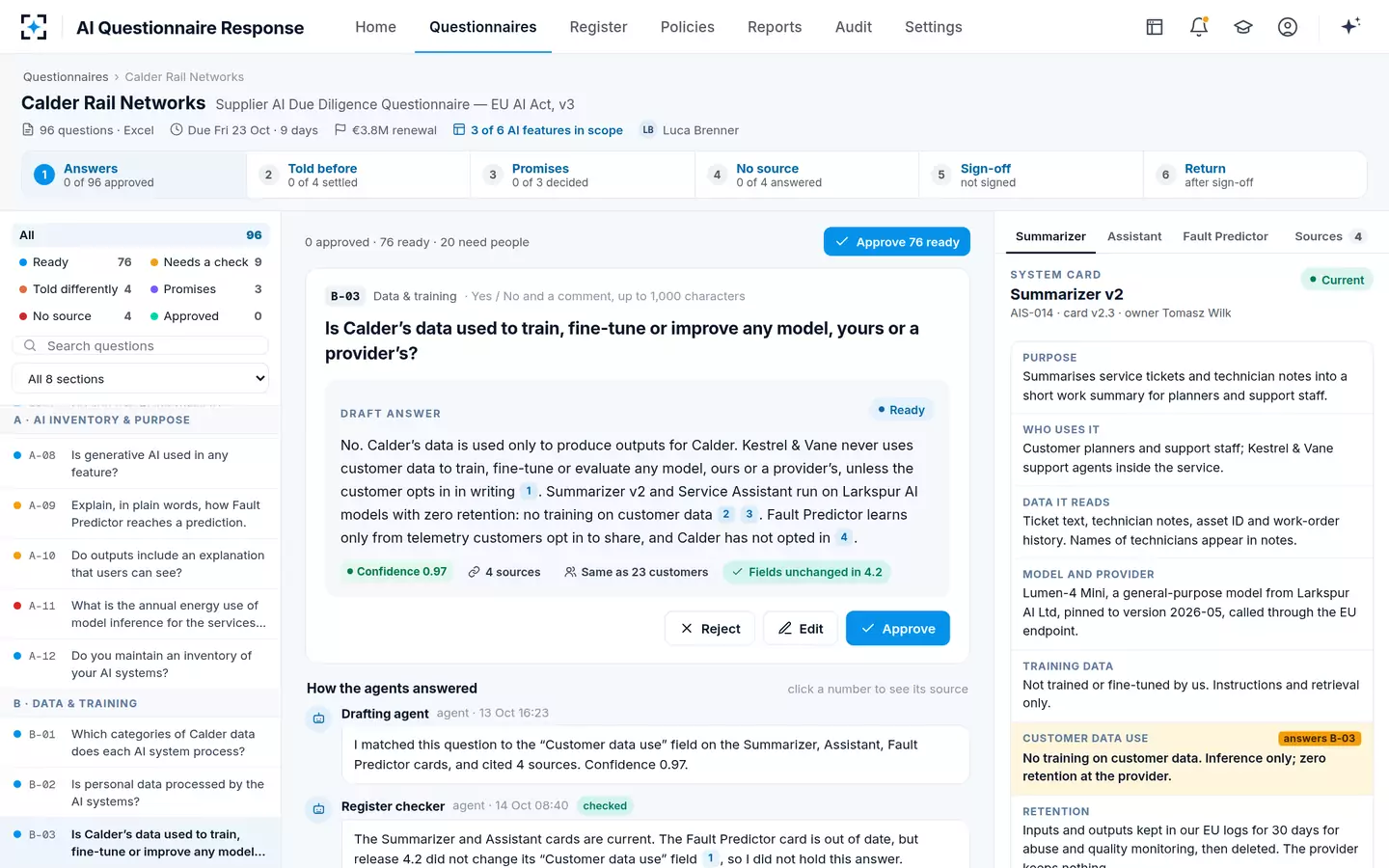This screenshot has width=1389, height=868.
Task: Click Approve 76 ready button
Action: [x=897, y=242]
